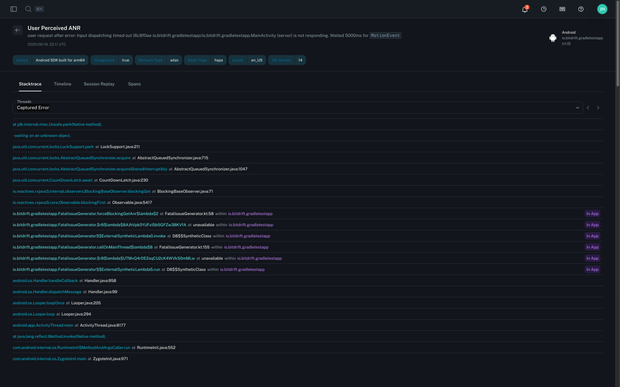The height and width of the screenshot is (387, 620).
Task: Click the clock icon beside notifications bell
Action: click(544, 9)
